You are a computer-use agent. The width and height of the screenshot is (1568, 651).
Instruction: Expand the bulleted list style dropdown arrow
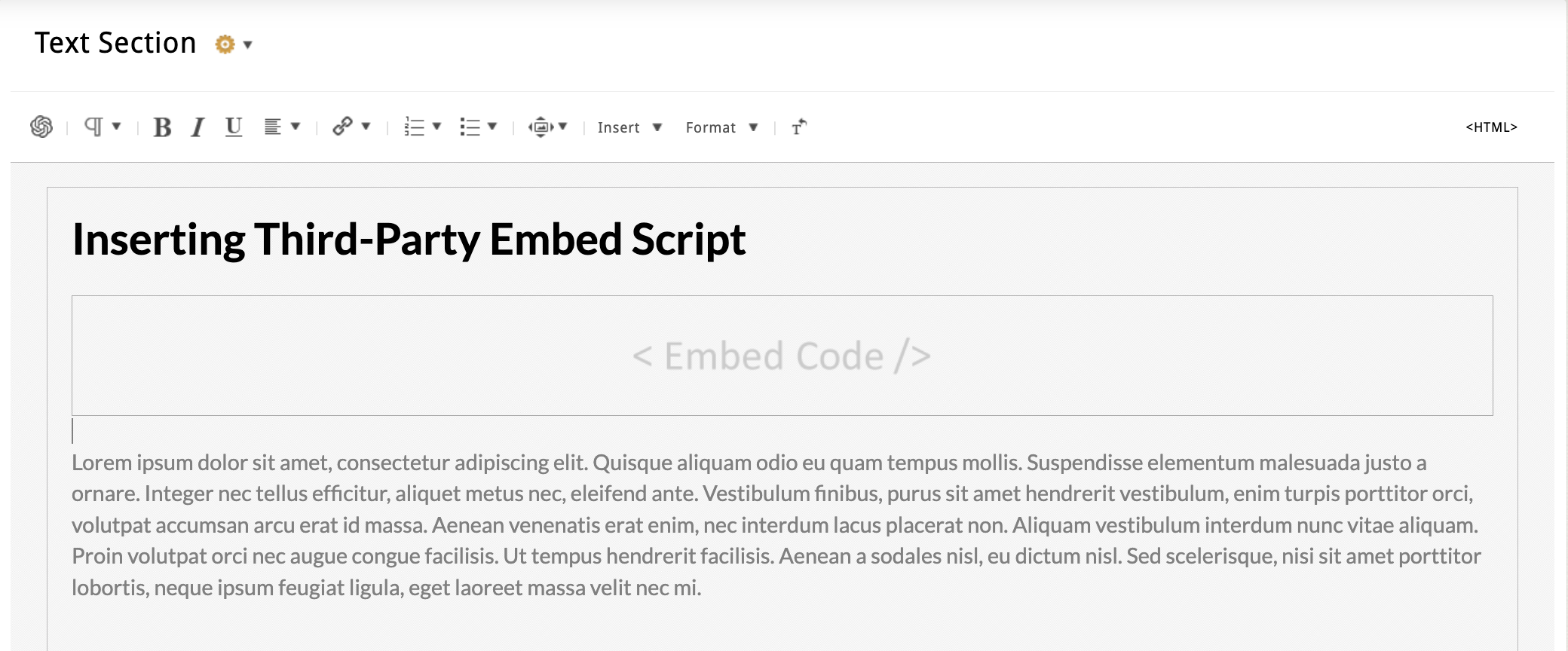click(493, 126)
